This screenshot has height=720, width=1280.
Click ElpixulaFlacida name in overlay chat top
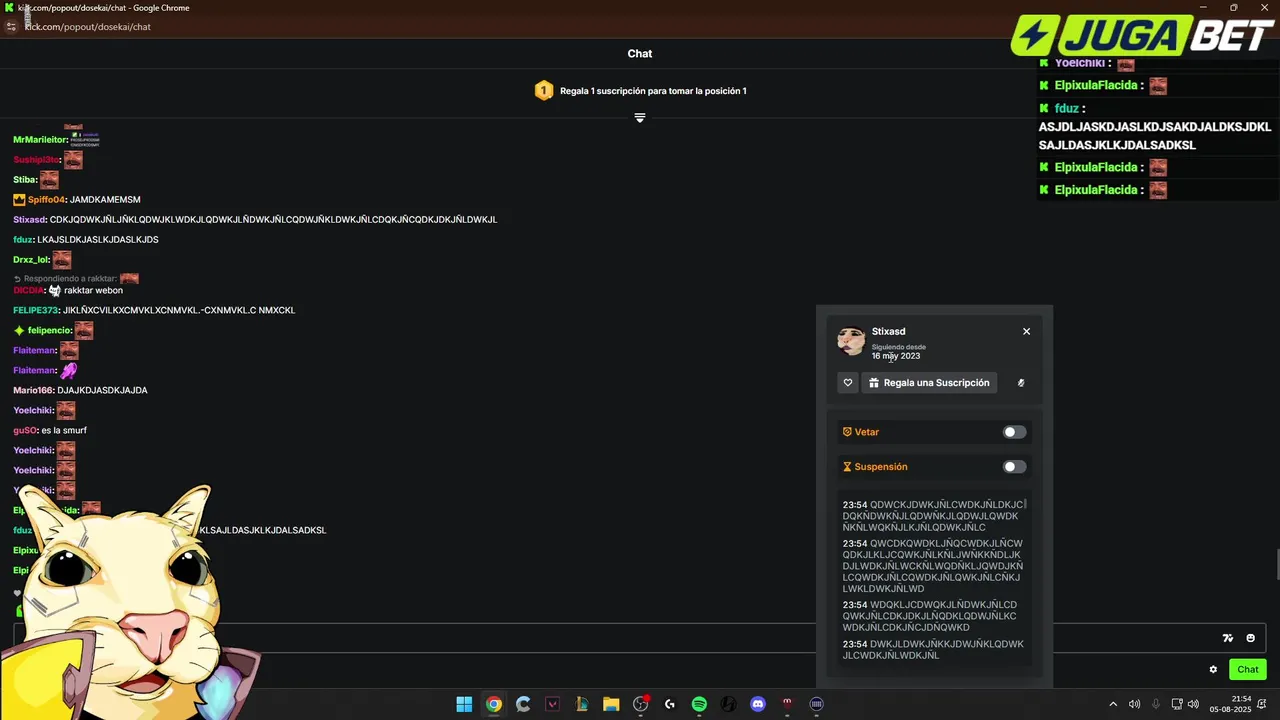[x=1097, y=86]
